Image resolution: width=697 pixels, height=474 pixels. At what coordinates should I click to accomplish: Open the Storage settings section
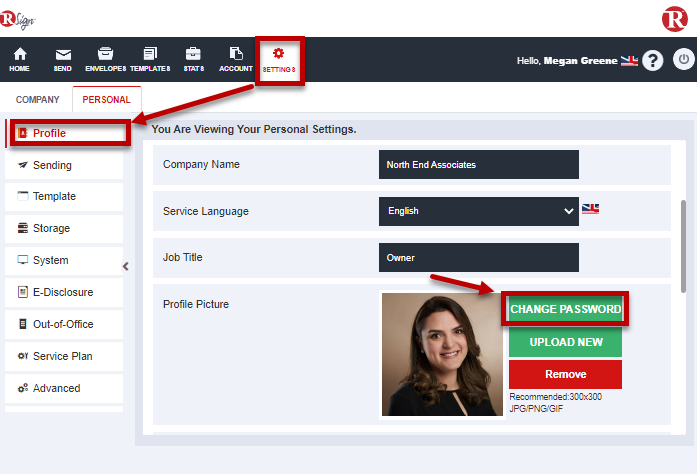coord(64,228)
